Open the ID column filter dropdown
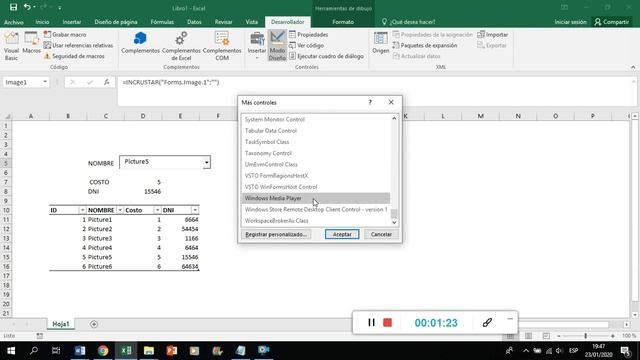Viewport: 640px width, 360px height. pyautogui.click(x=82, y=210)
